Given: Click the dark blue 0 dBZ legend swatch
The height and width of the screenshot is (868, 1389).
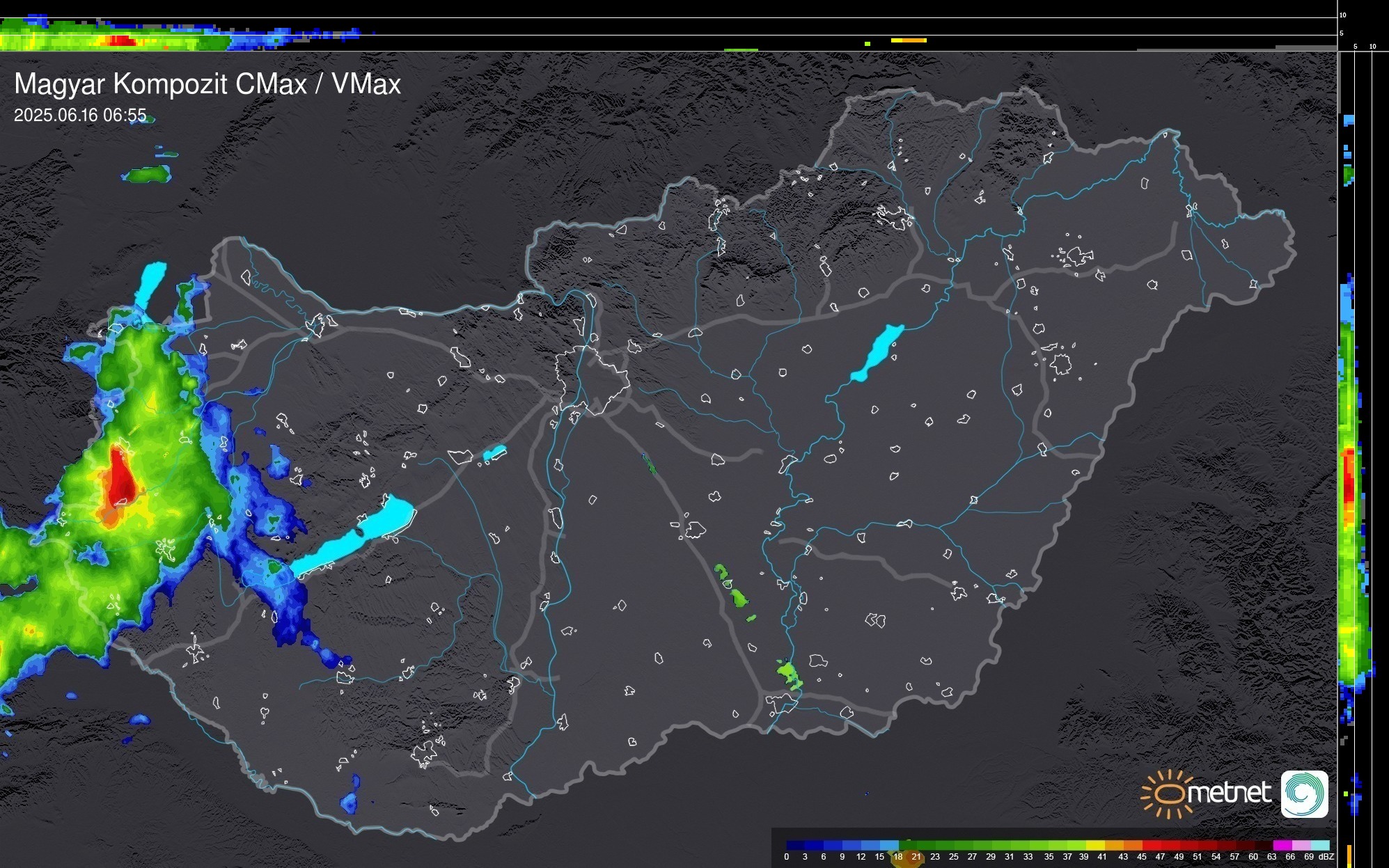Looking at the screenshot, I should 795,845.
